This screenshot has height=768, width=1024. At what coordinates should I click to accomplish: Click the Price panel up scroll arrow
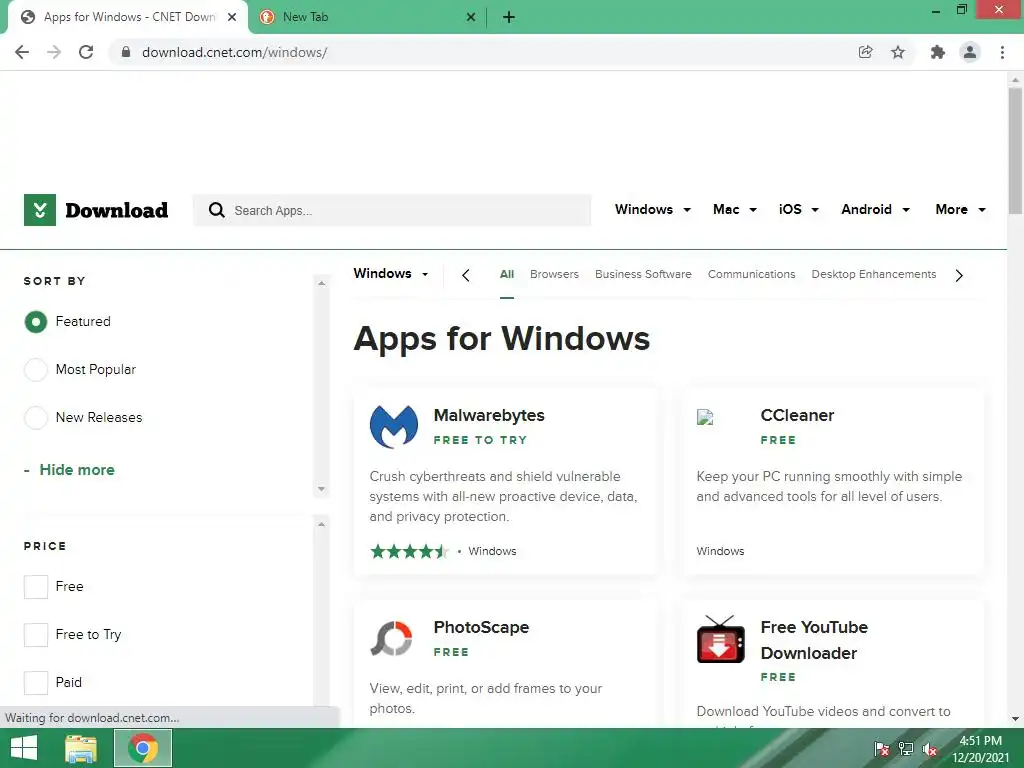[x=321, y=524]
